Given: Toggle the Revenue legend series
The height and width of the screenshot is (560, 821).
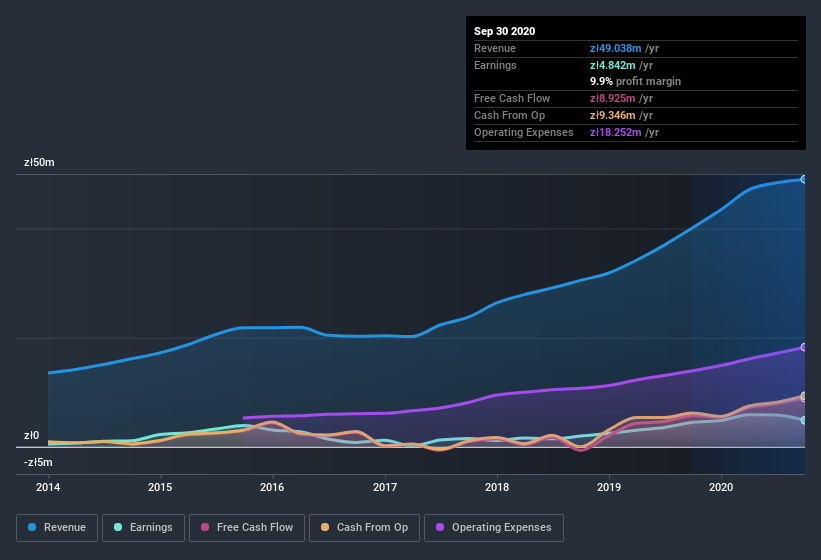Looking at the screenshot, I should 57,527.
